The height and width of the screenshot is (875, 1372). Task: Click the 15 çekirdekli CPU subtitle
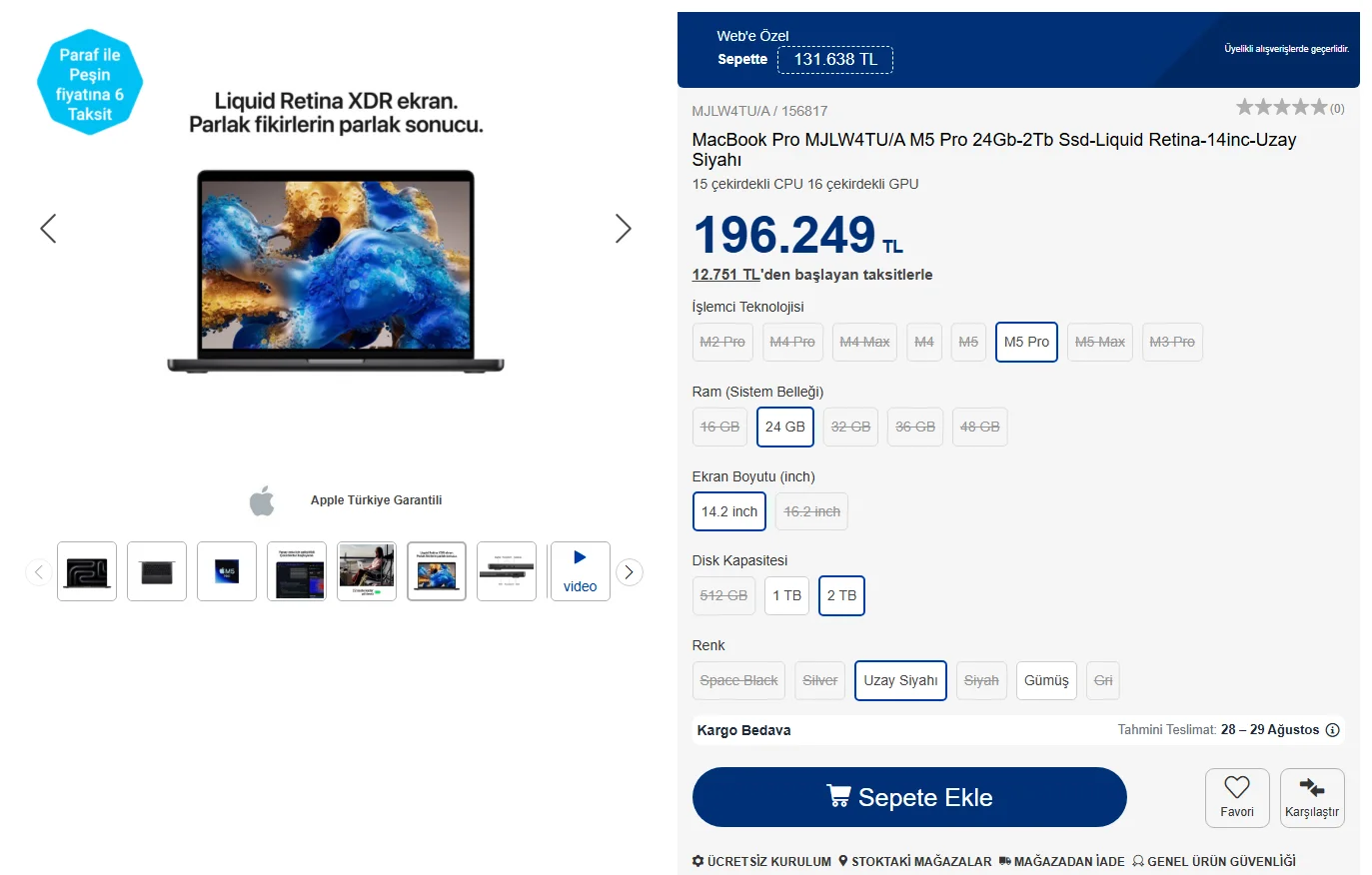tap(805, 184)
